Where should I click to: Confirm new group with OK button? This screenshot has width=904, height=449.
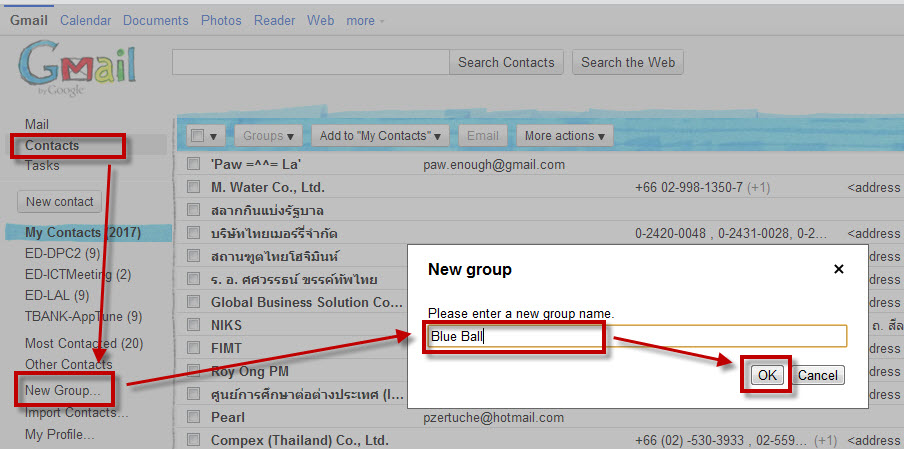[x=767, y=375]
